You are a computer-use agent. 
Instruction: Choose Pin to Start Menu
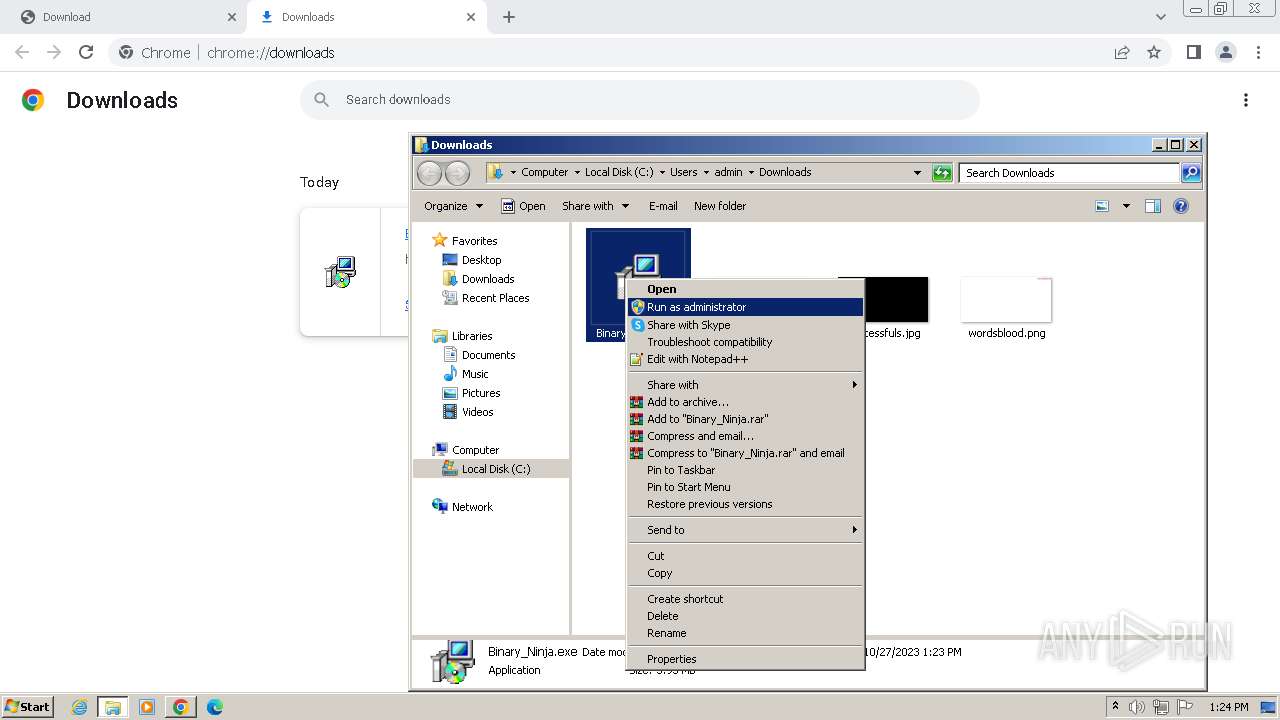click(x=745, y=487)
